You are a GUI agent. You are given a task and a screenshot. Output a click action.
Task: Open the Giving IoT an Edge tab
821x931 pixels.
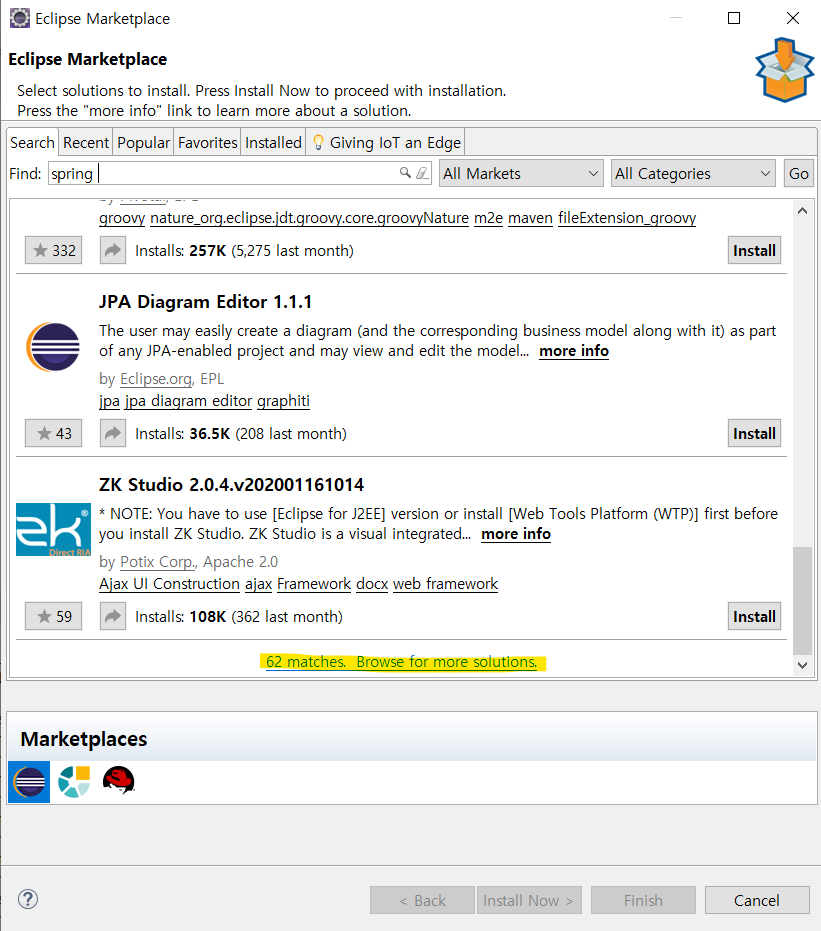(386, 142)
